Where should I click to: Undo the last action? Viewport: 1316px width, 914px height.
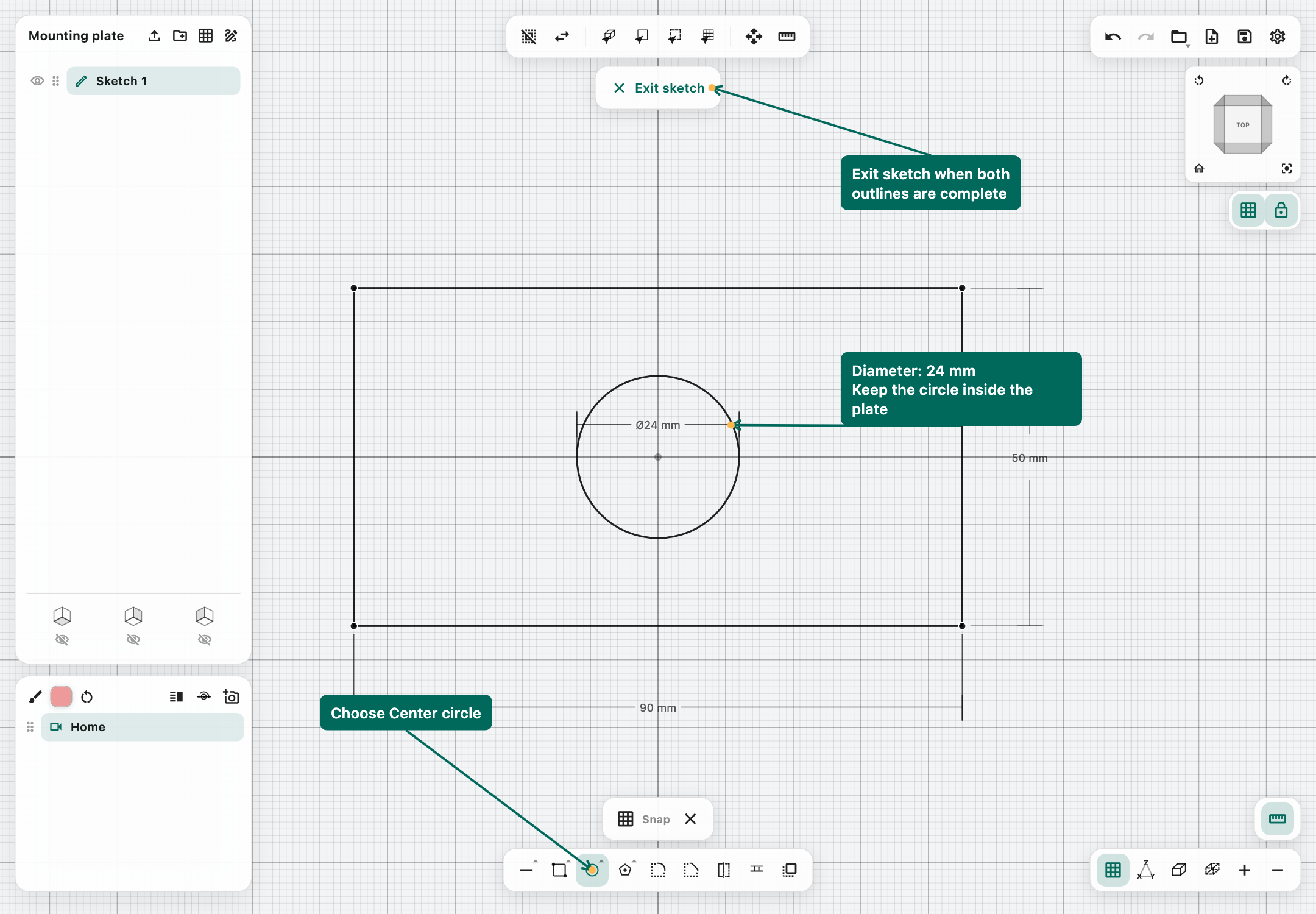(1113, 37)
